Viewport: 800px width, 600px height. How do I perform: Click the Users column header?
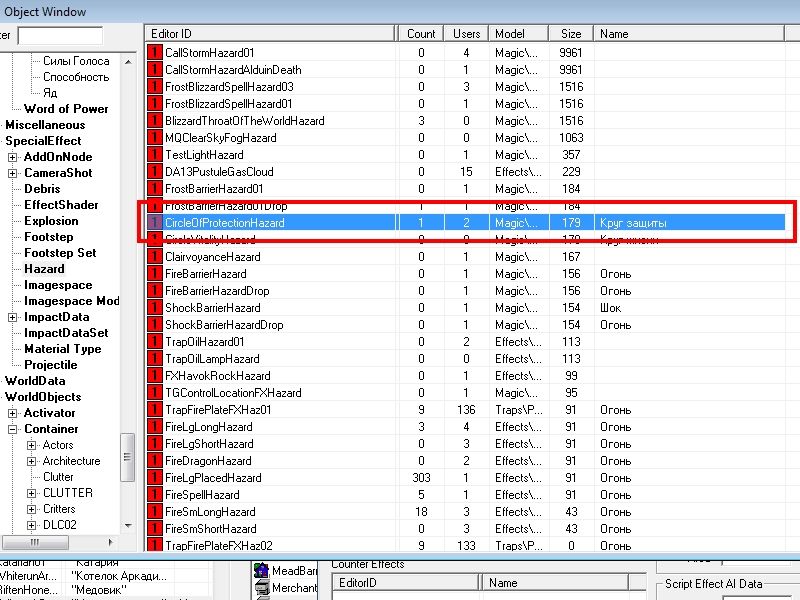coord(465,34)
